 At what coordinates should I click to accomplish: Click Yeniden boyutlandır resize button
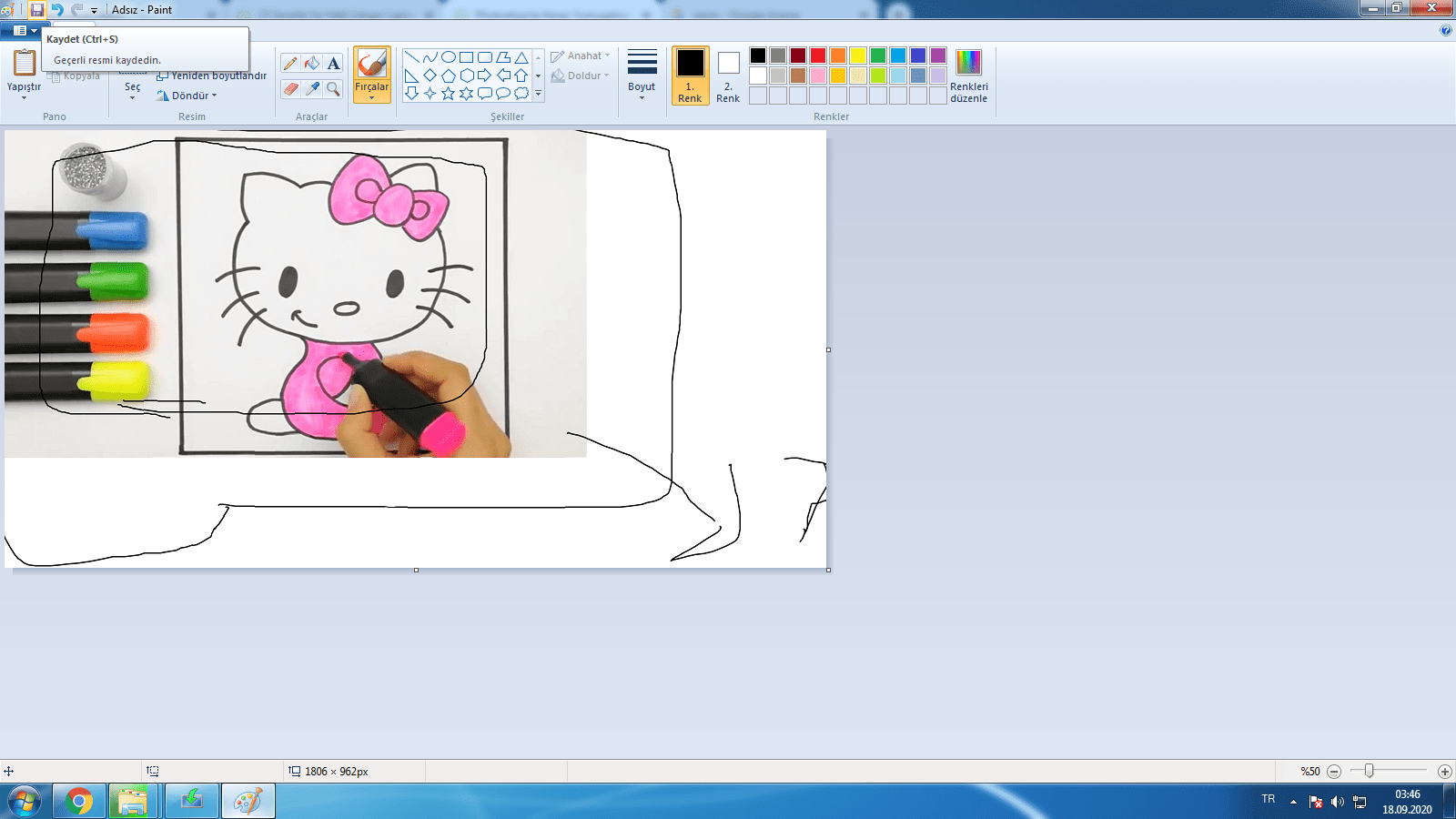(211, 76)
